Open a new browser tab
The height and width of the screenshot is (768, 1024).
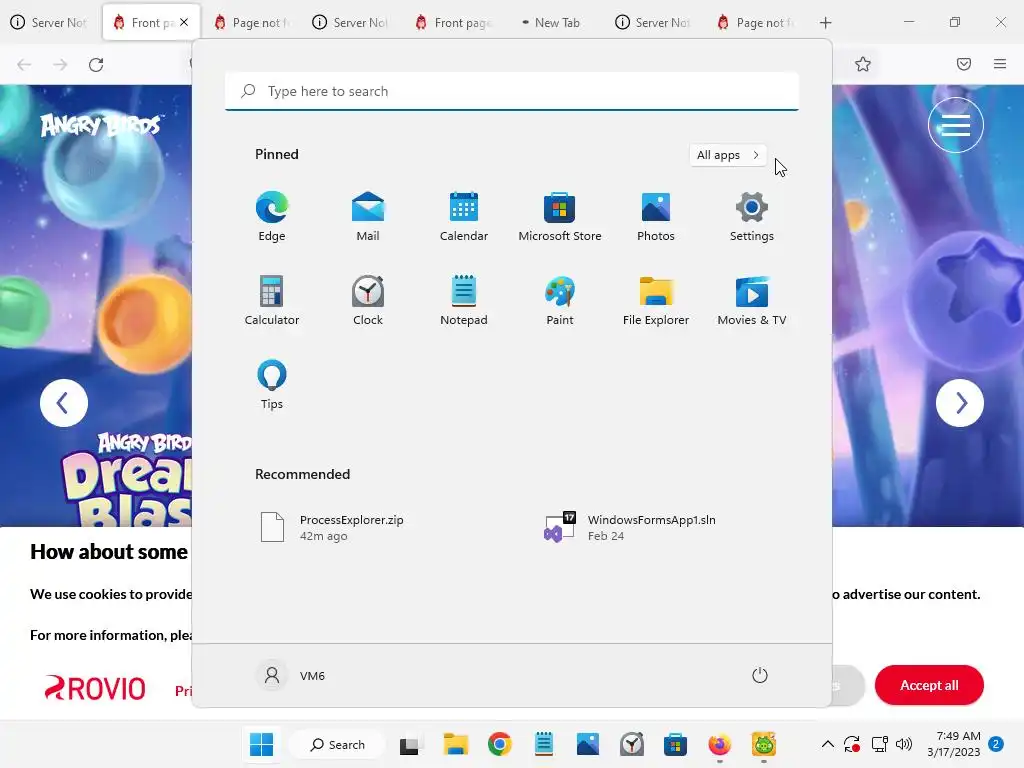pos(825,23)
